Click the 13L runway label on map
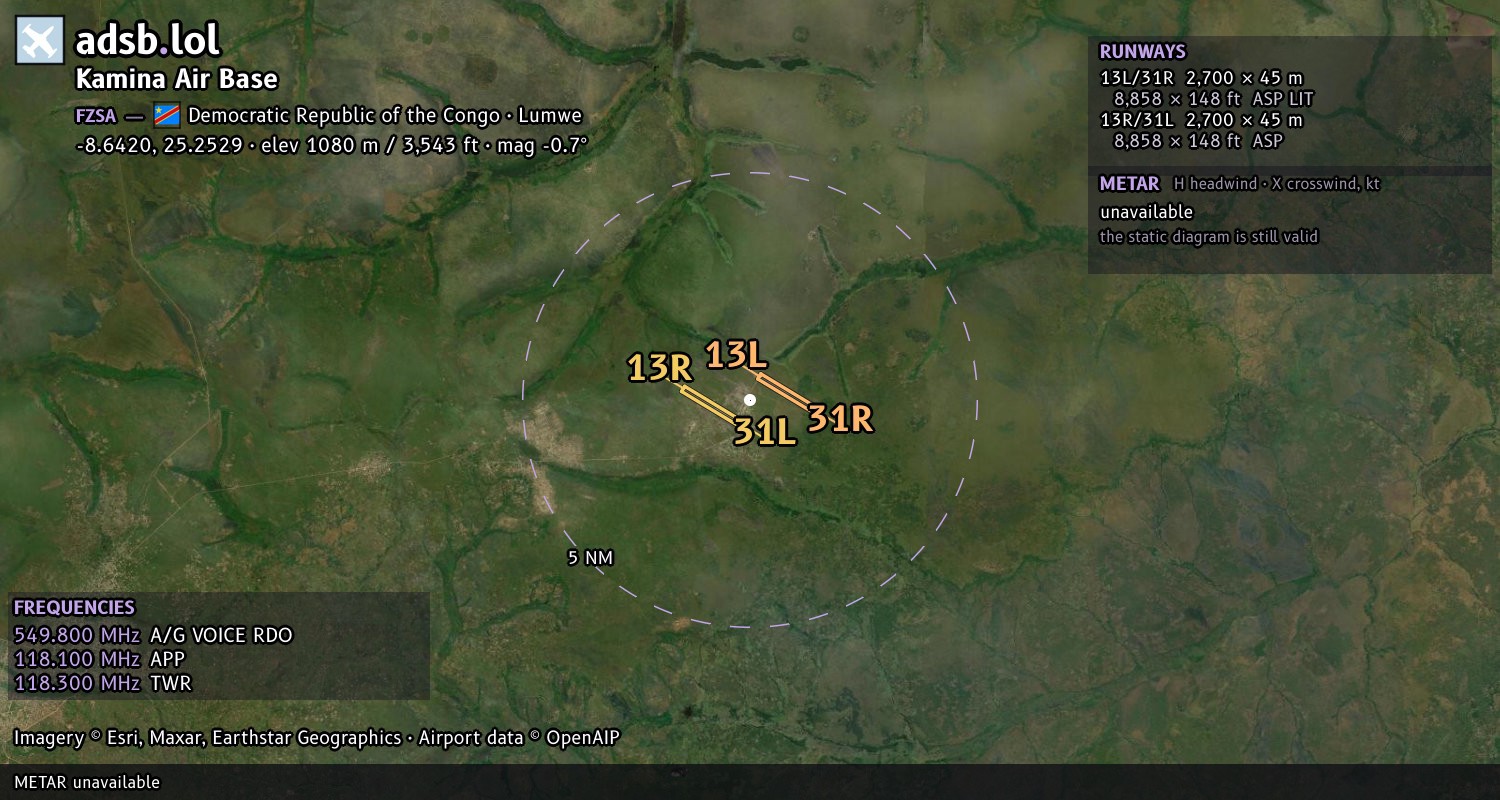The width and height of the screenshot is (1500, 800). pyautogui.click(x=736, y=355)
